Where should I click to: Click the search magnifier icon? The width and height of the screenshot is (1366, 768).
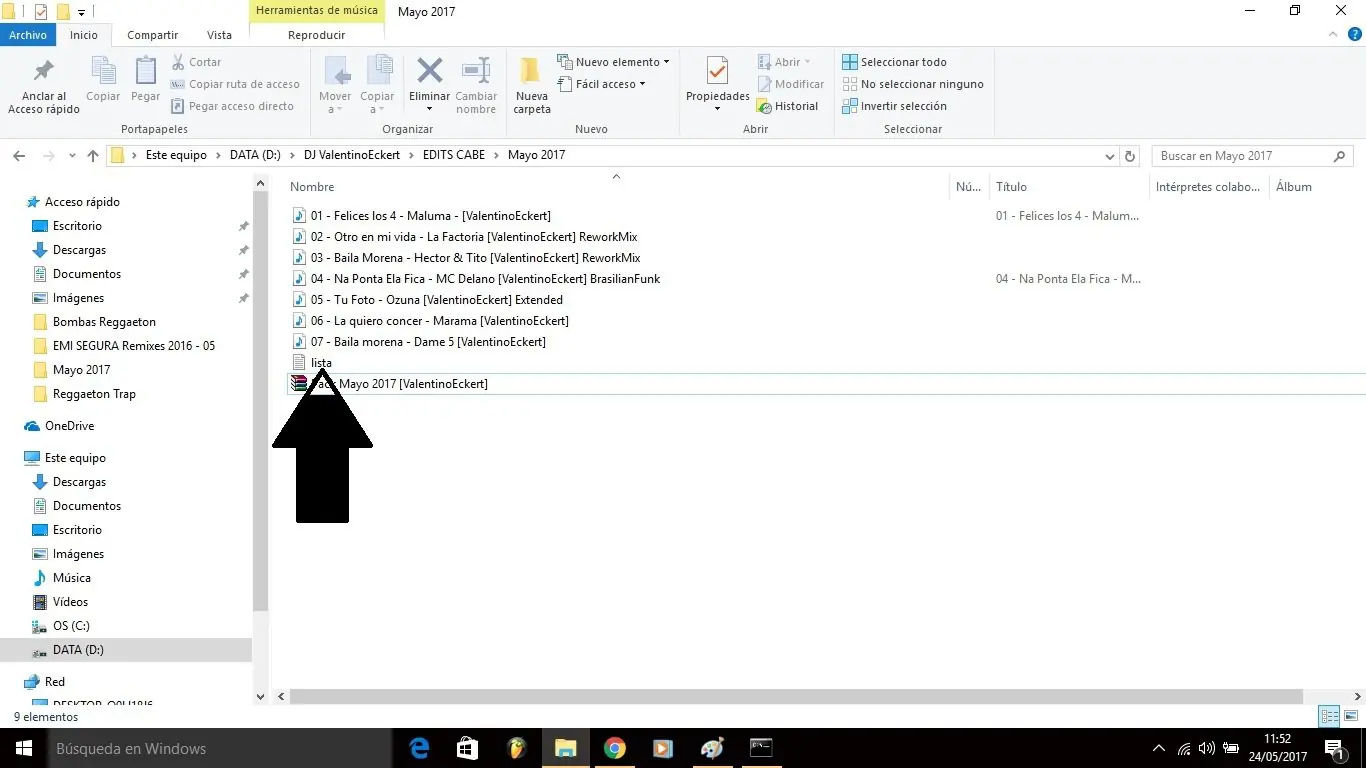click(1339, 156)
